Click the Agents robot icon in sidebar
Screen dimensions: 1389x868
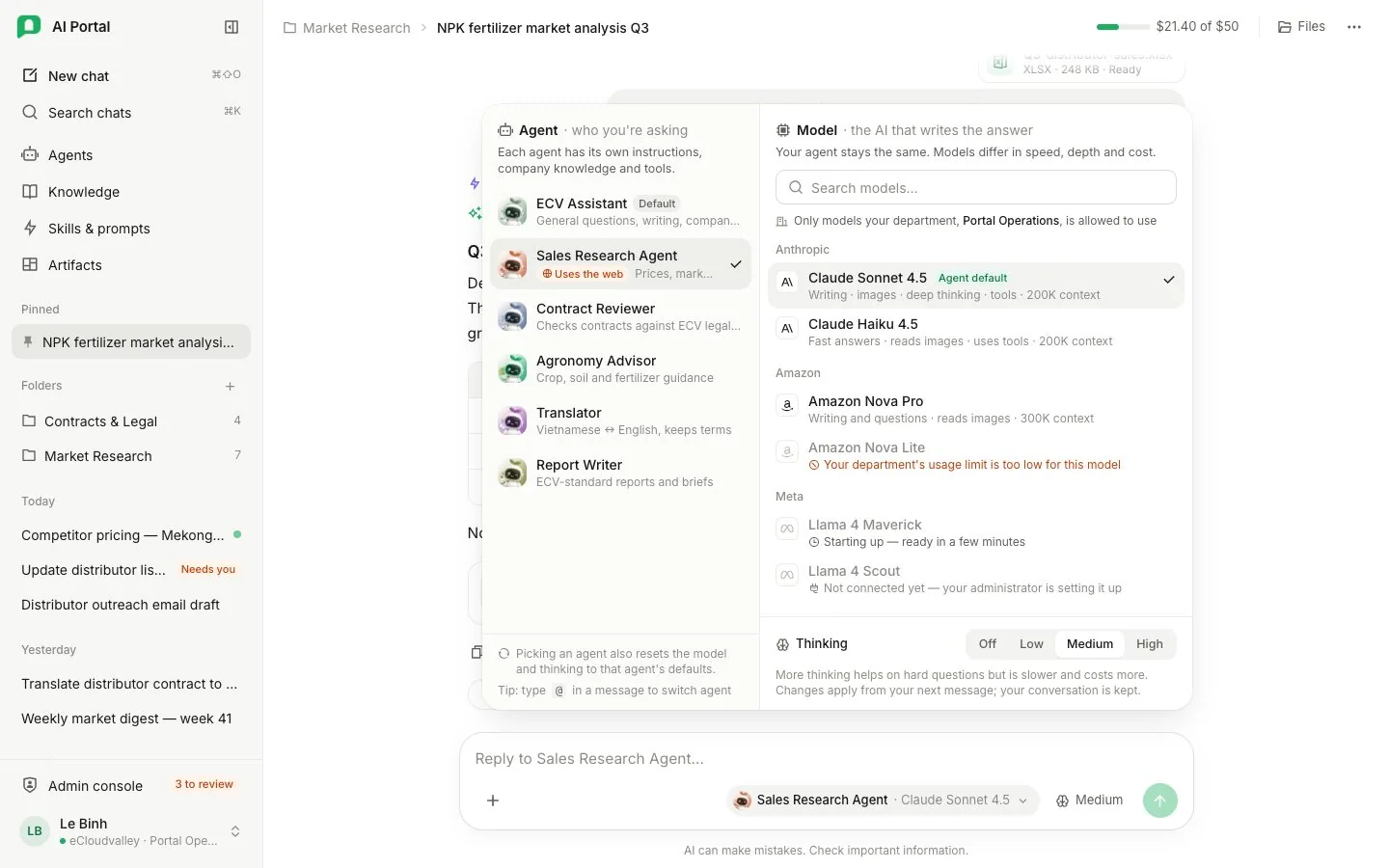pyautogui.click(x=30, y=154)
